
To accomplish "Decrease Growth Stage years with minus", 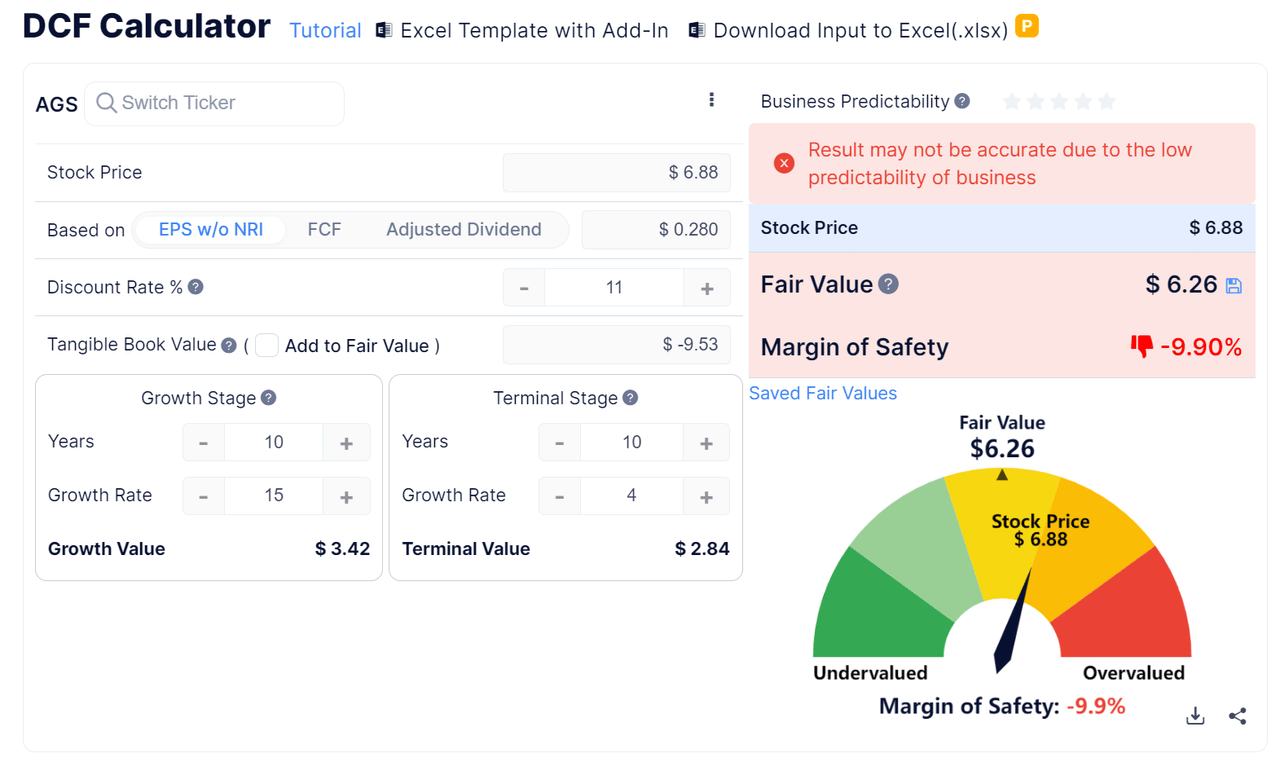I will tap(204, 442).
